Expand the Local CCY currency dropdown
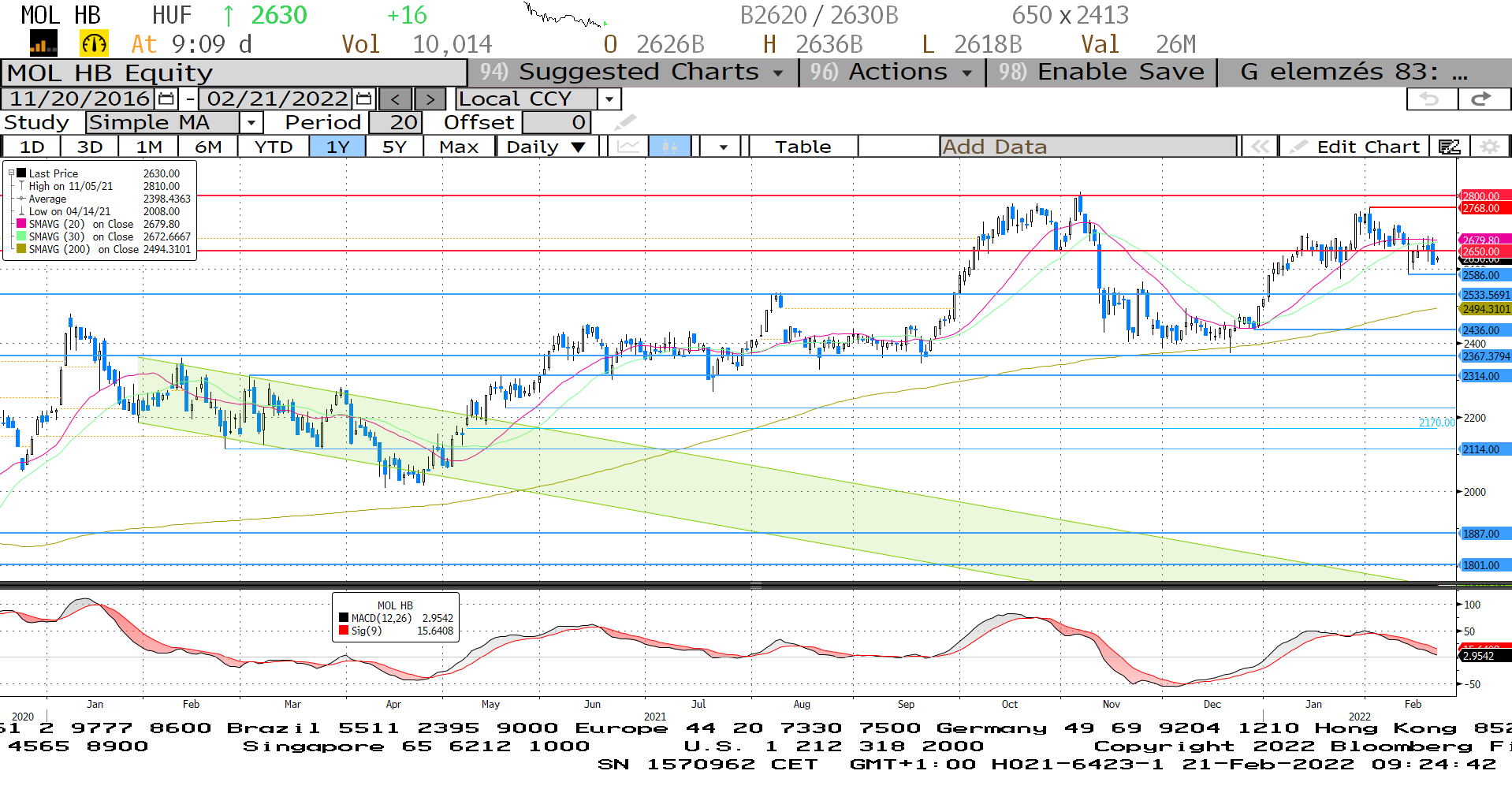The height and width of the screenshot is (808, 1512). tap(609, 99)
